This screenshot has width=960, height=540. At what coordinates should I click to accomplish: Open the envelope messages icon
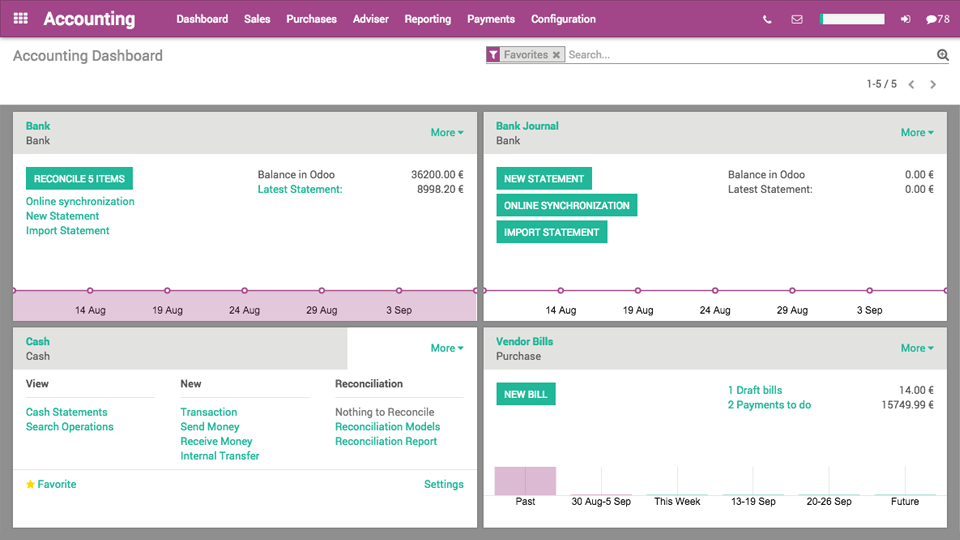(796, 19)
